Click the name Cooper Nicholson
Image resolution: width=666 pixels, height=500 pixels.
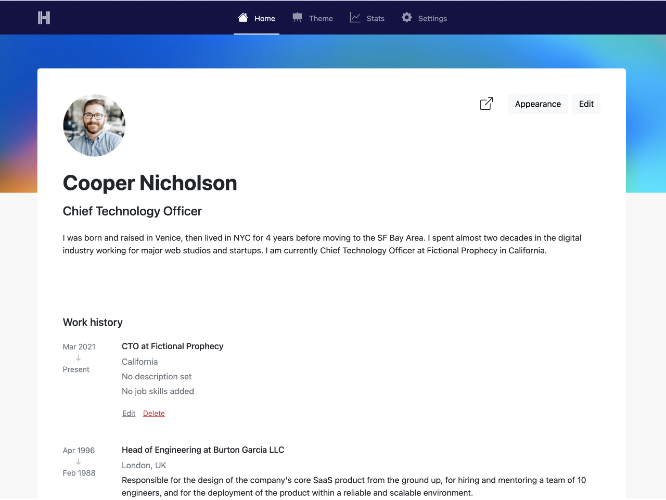tap(150, 183)
